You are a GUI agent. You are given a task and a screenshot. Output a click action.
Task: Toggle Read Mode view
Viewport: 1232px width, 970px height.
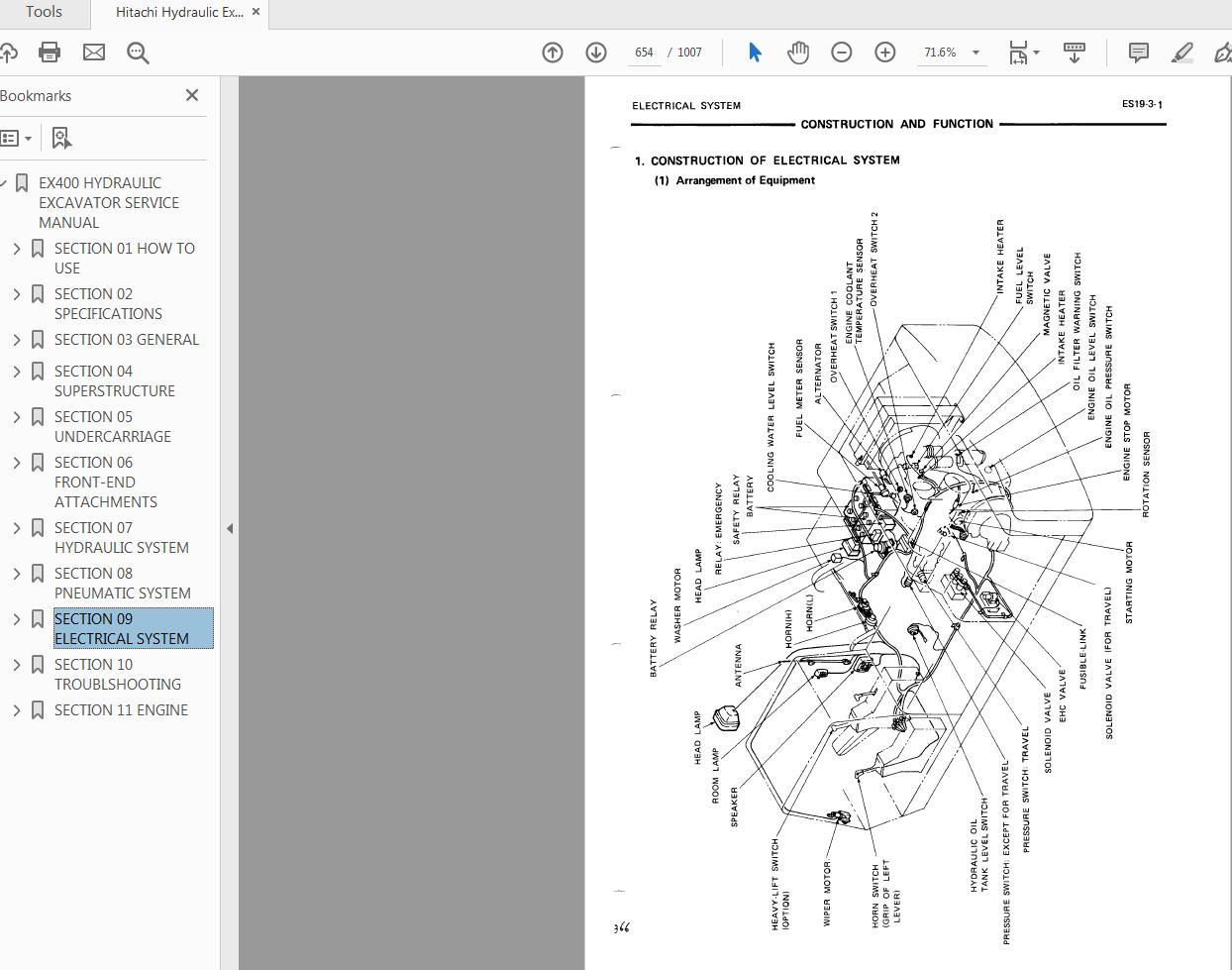pyautogui.click(x=1074, y=53)
